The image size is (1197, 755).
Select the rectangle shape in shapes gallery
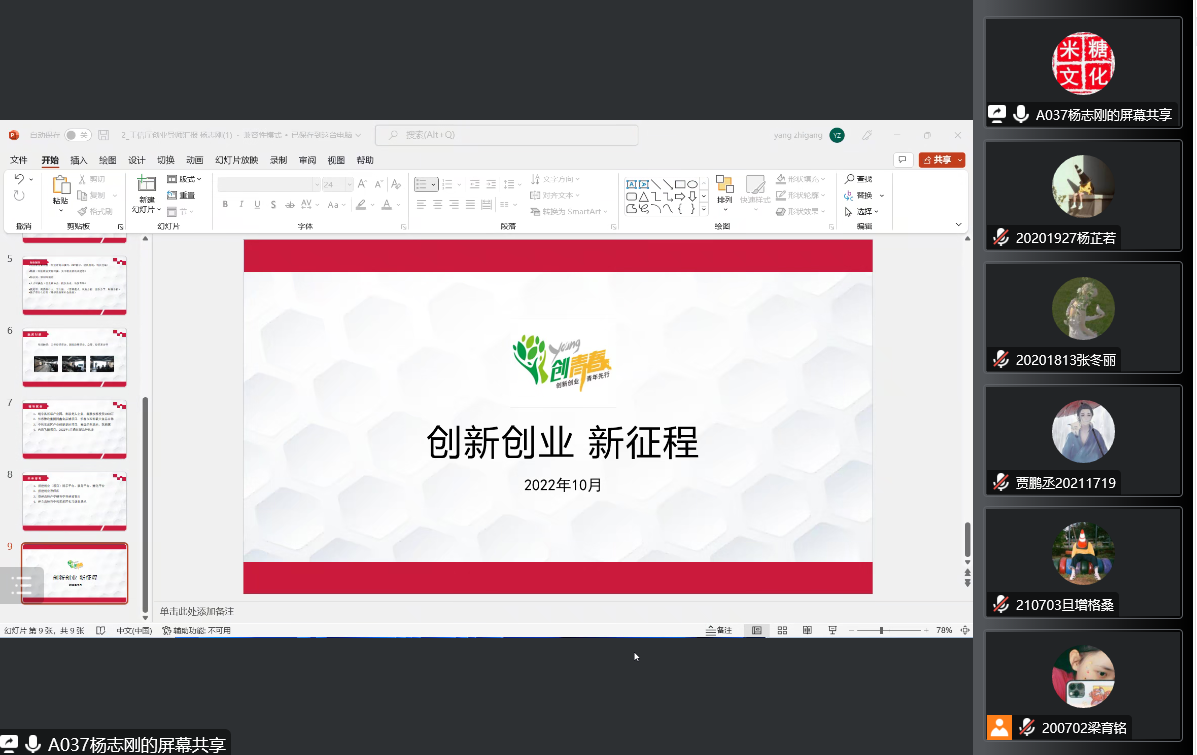pos(679,184)
